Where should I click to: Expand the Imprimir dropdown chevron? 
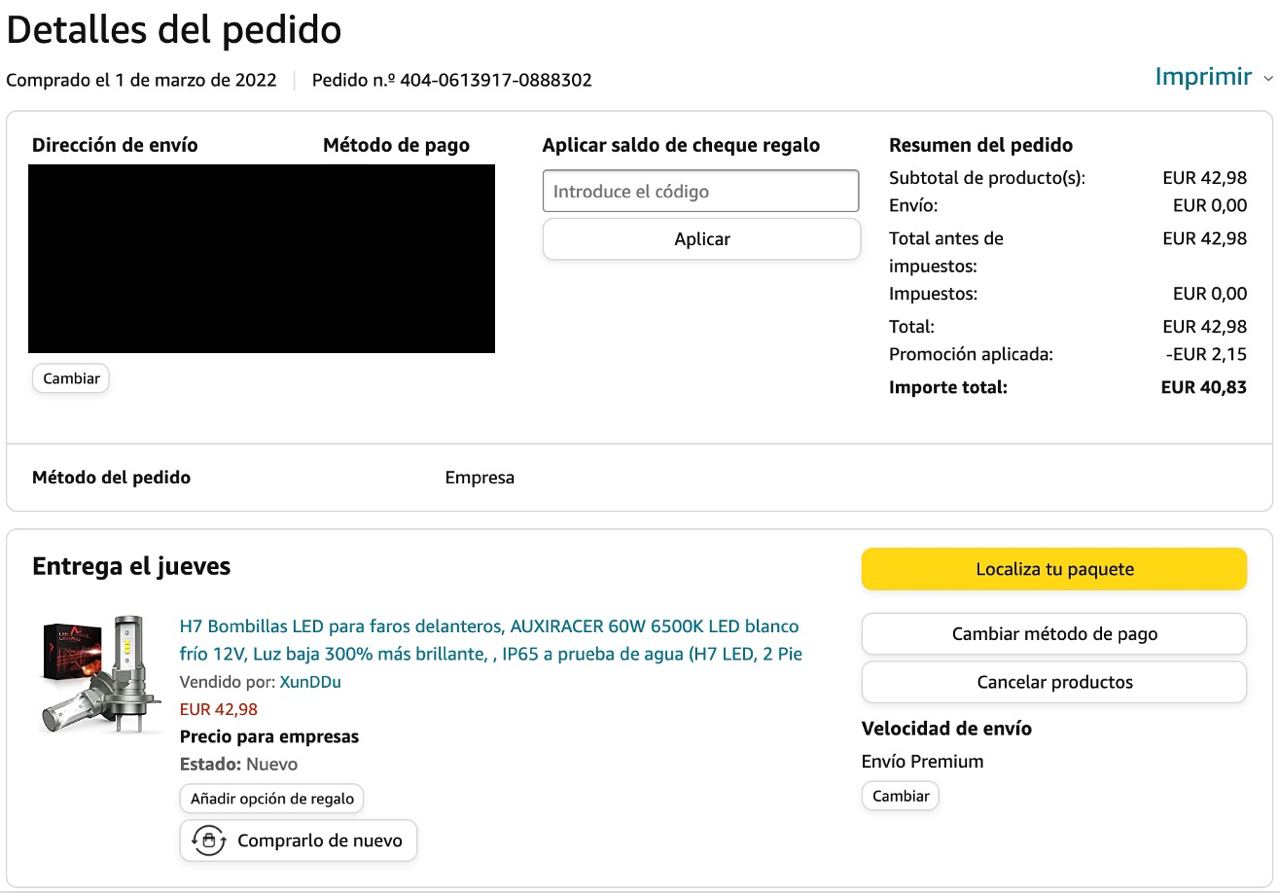pyautogui.click(x=1268, y=79)
